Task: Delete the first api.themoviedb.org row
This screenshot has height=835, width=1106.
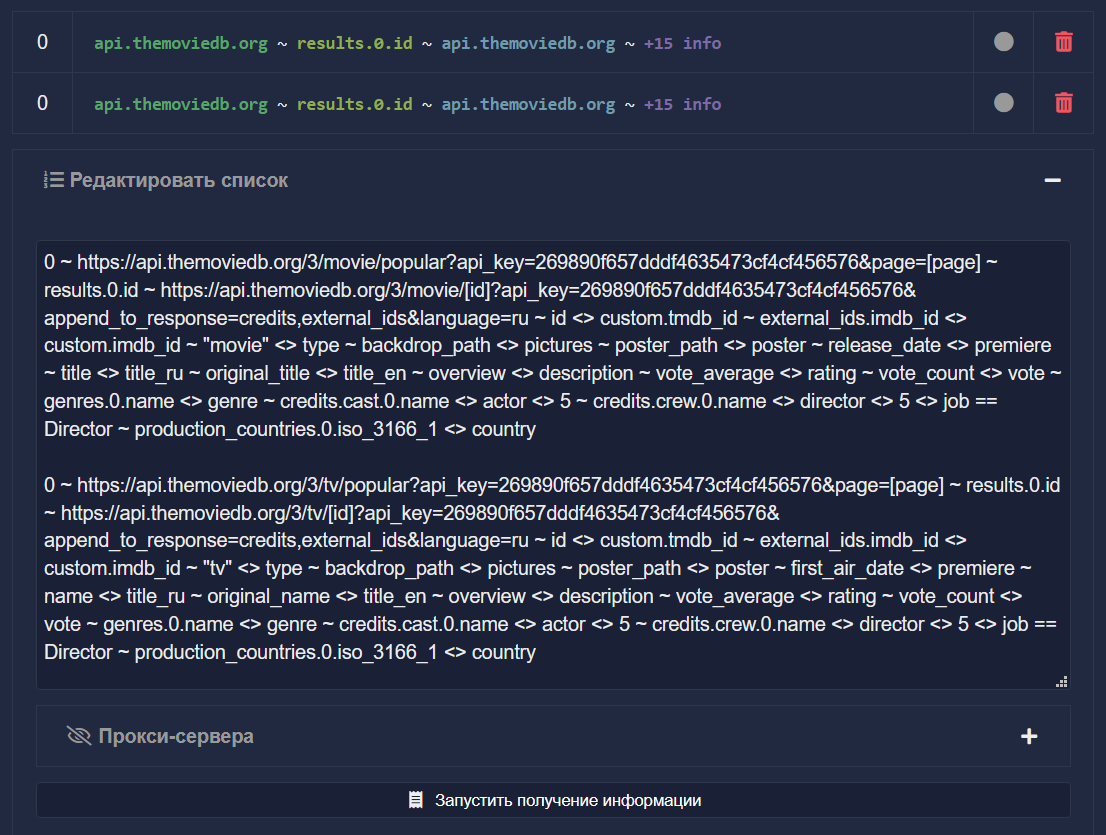Action: point(1064,42)
